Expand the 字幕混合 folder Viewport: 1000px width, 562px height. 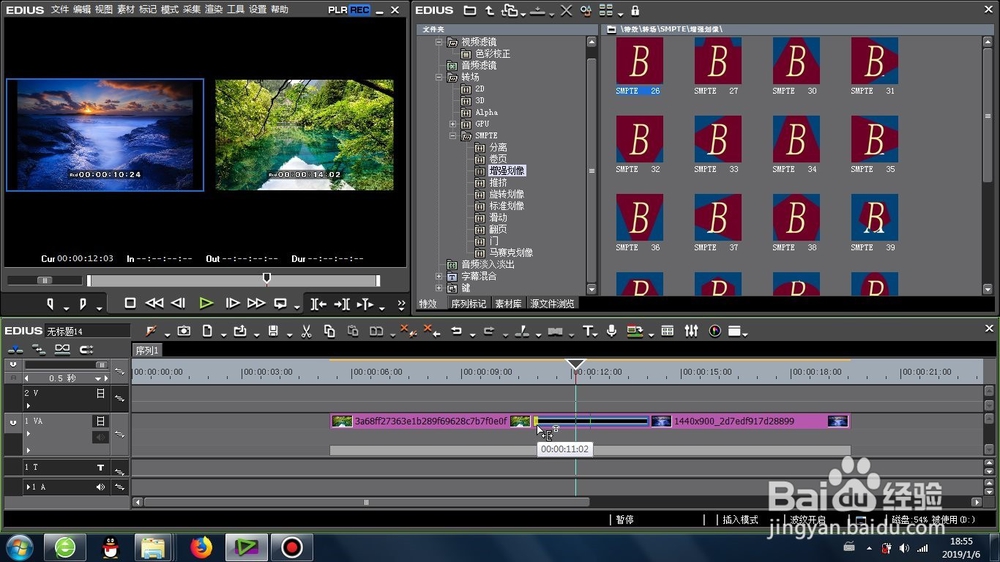coord(439,276)
